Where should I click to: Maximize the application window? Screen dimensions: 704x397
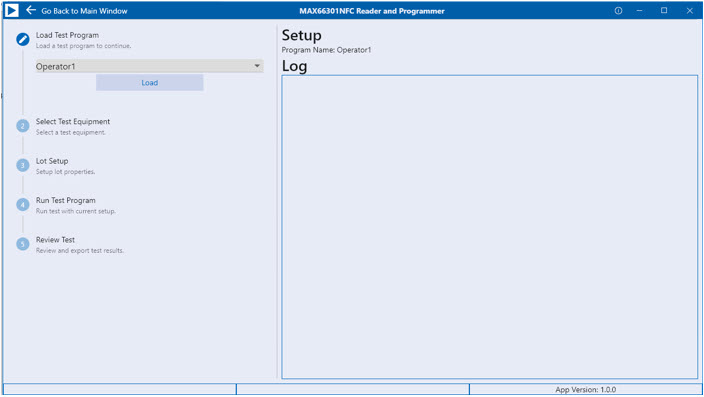(x=664, y=11)
